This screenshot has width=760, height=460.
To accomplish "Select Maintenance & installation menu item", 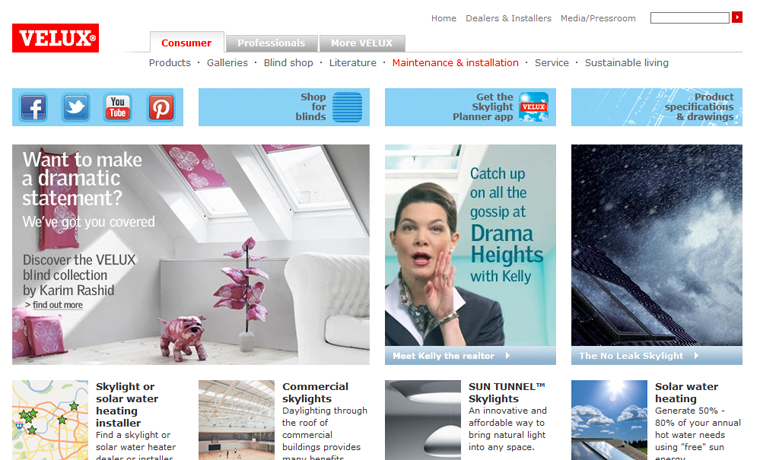I will tap(455, 63).
